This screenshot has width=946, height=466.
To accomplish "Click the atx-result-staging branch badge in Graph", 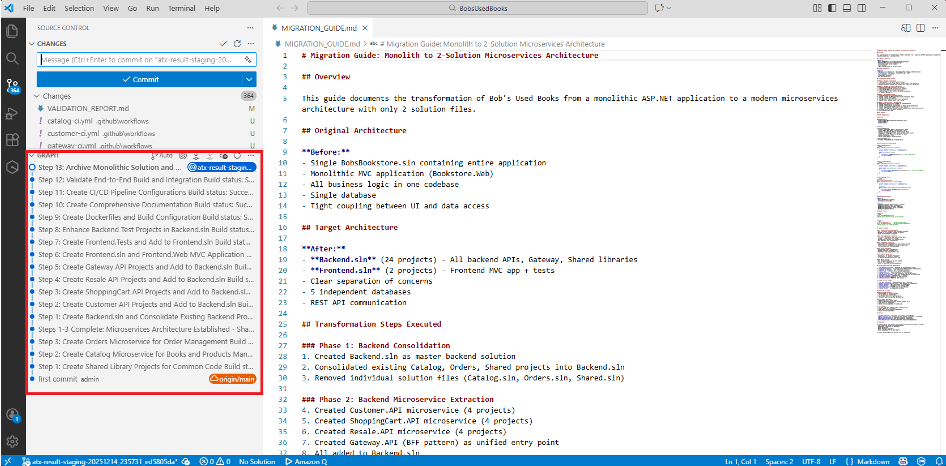I will [221, 167].
